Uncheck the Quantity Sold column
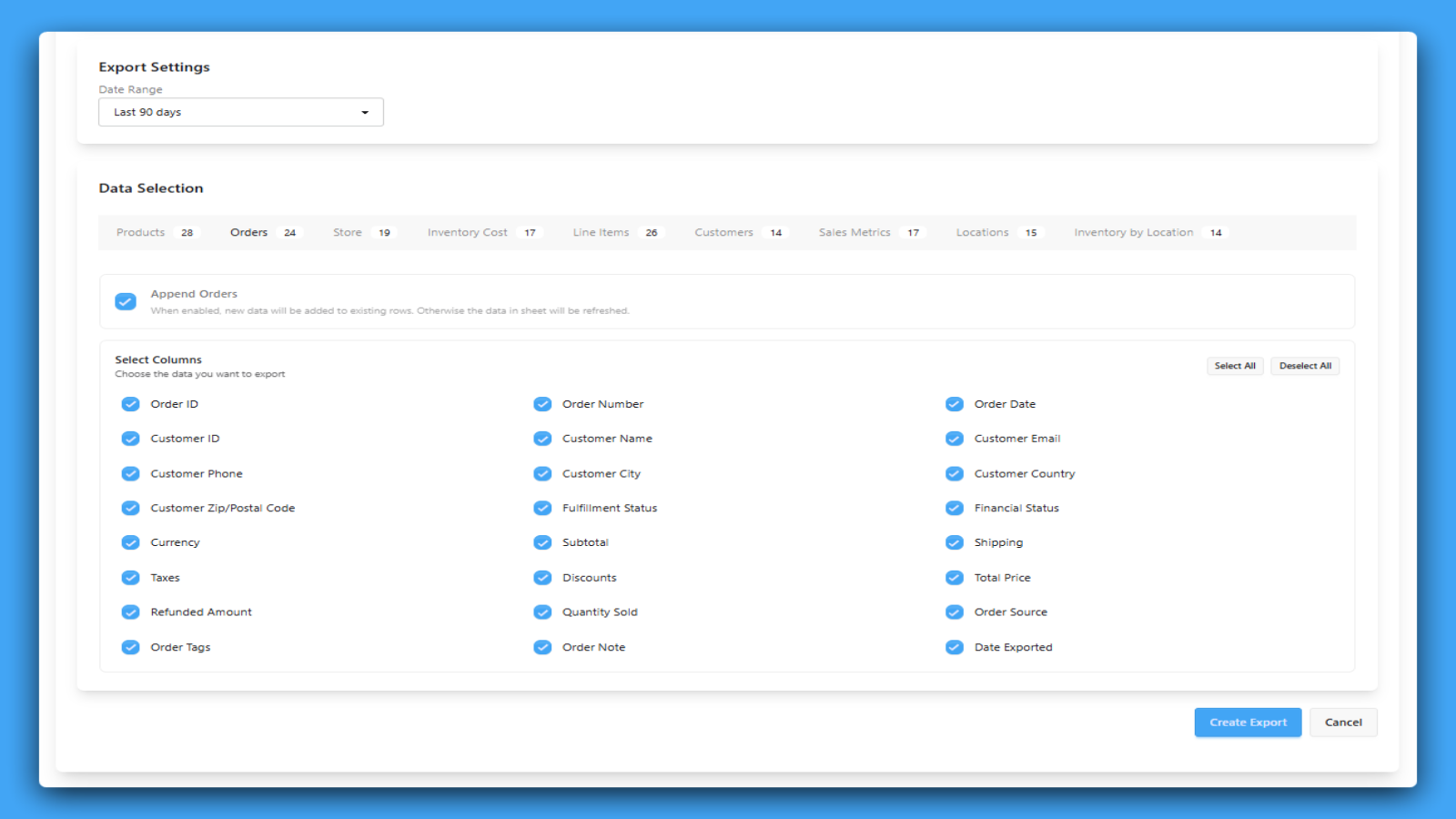Screen dimensions: 1456x819 542,612
